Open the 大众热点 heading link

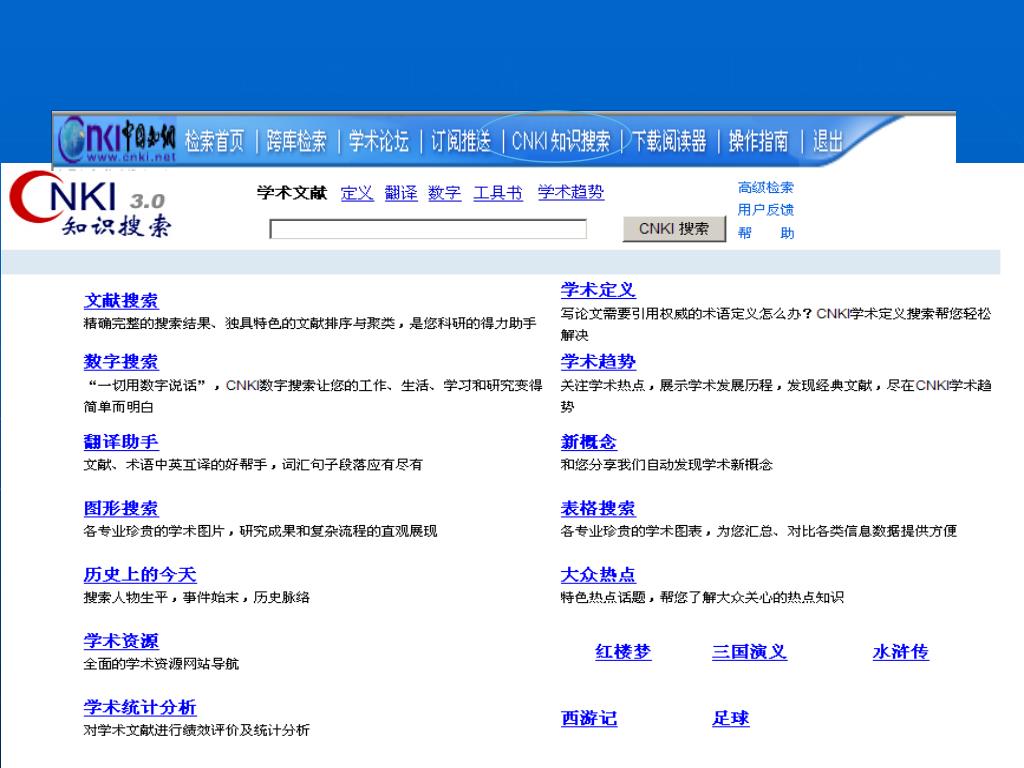tap(598, 575)
